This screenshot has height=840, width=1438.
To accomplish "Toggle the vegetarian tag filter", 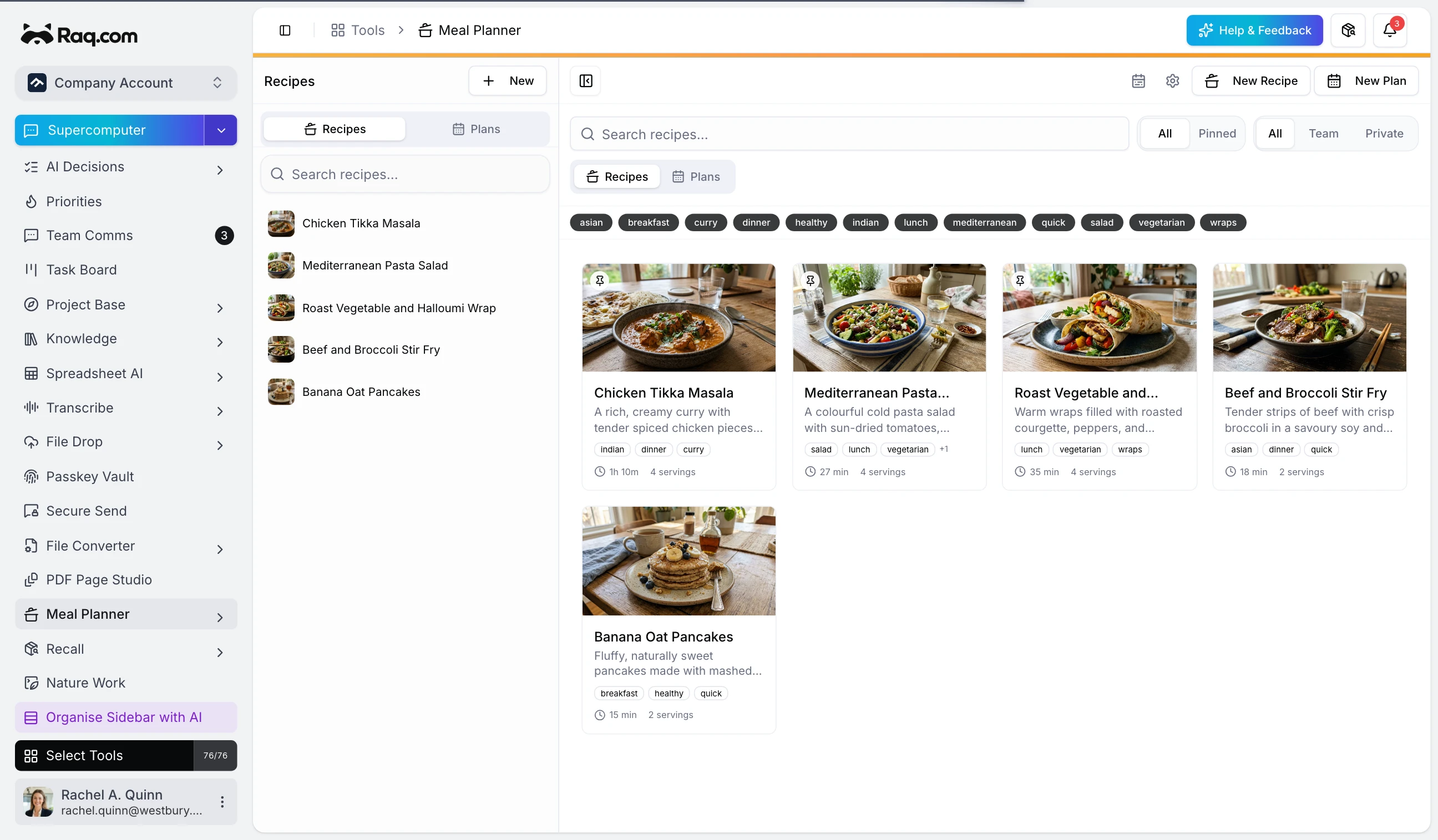I will [1161, 222].
